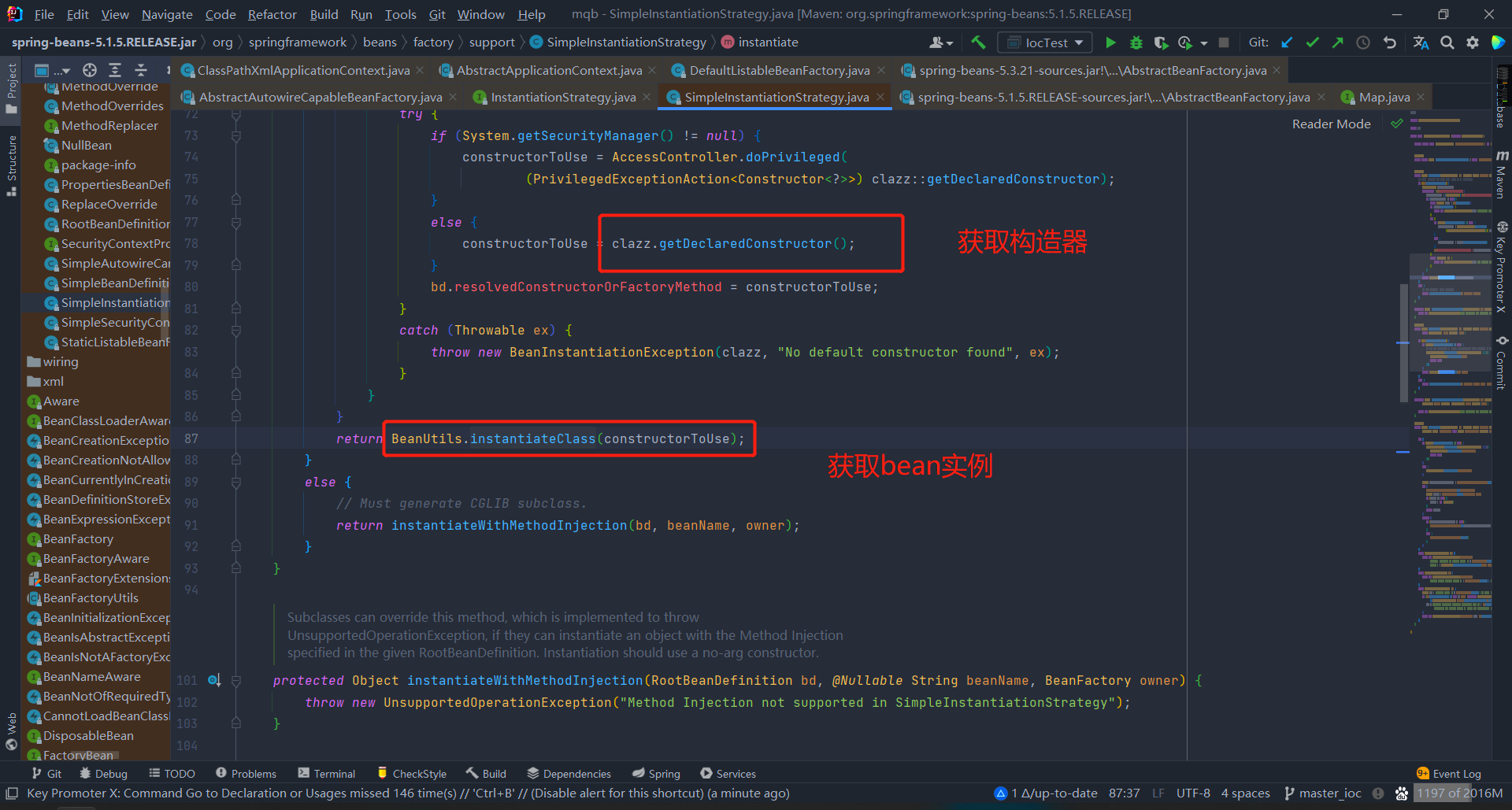Click the Git update project arrow
Screen dimensions: 1512x810
click(1287, 43)
